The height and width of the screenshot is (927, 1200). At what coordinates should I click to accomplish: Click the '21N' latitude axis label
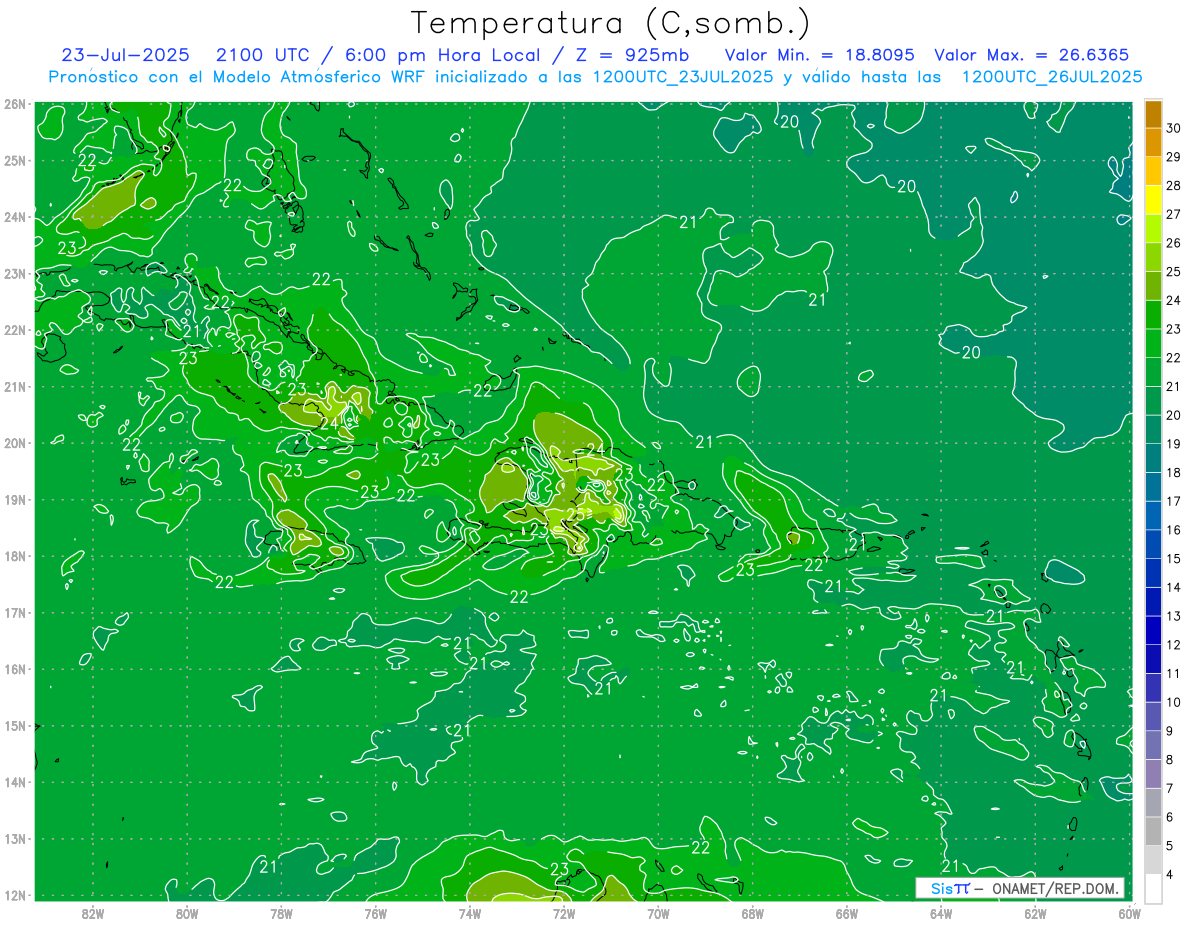(15, 387)
